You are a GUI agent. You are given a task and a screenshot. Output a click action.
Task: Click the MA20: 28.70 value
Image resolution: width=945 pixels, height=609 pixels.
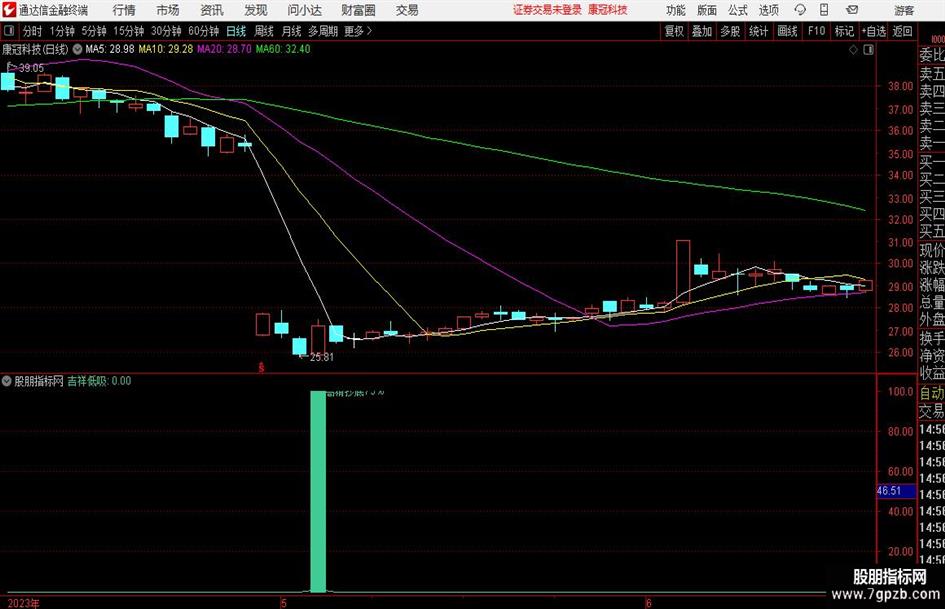point(224,49)
